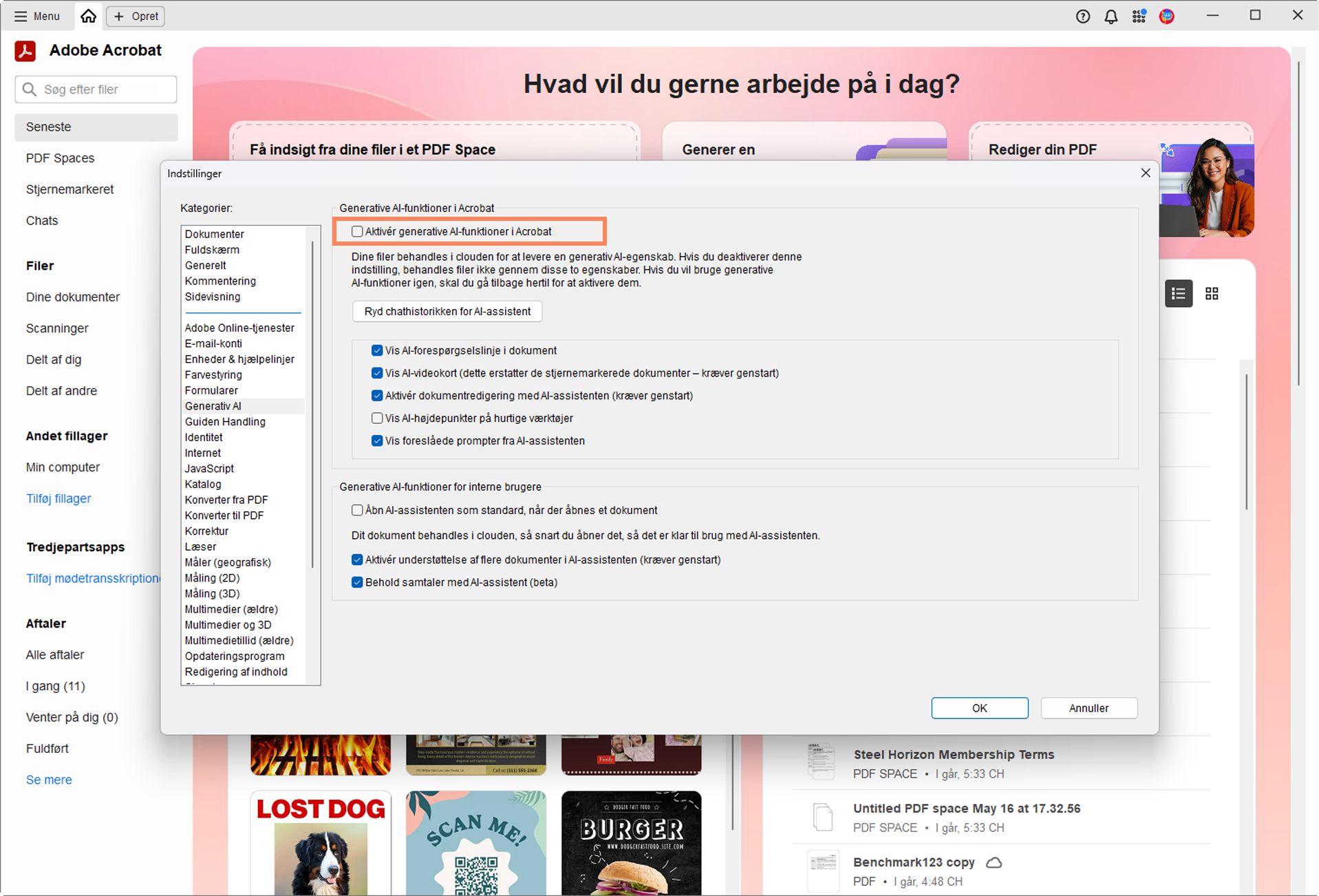Open Alle aftaler in sidebar
Image resolution: width=1319 pixels, height=896 pixels.
point(55,655)
